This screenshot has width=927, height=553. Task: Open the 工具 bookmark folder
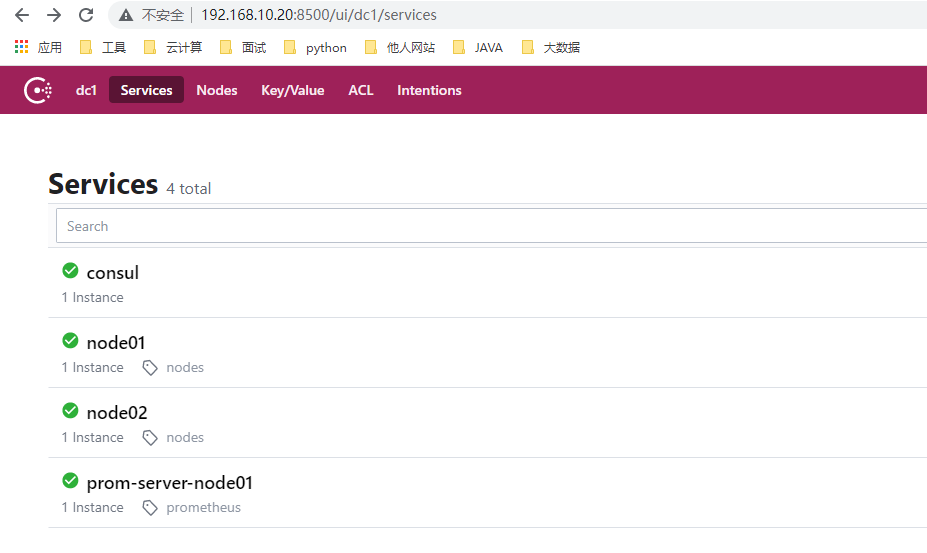pyautogui.click(x=103, y=47)
